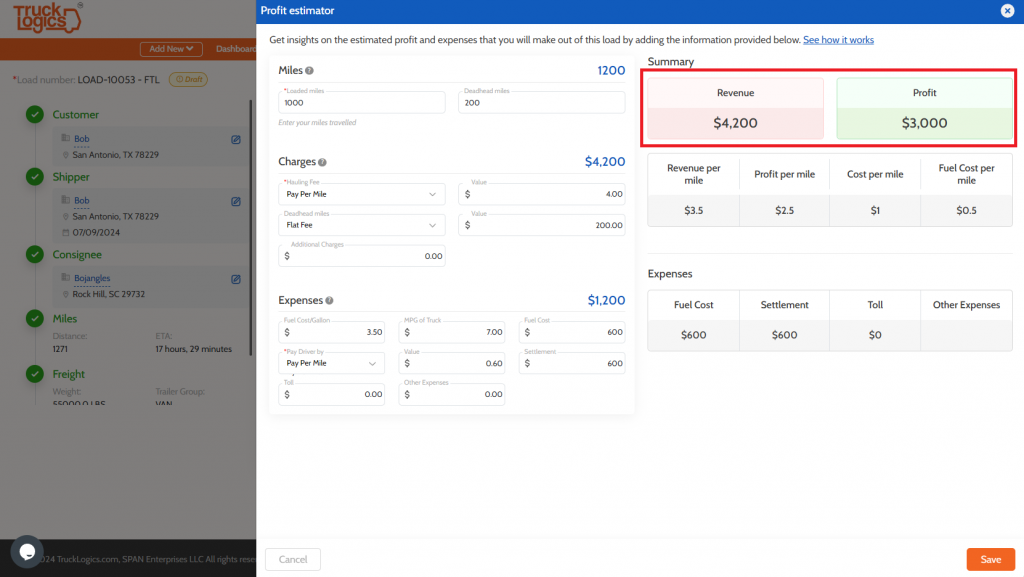Close the Profit estimator dialog
This screenshot has width=1024, height=577.
[1007, 10]
